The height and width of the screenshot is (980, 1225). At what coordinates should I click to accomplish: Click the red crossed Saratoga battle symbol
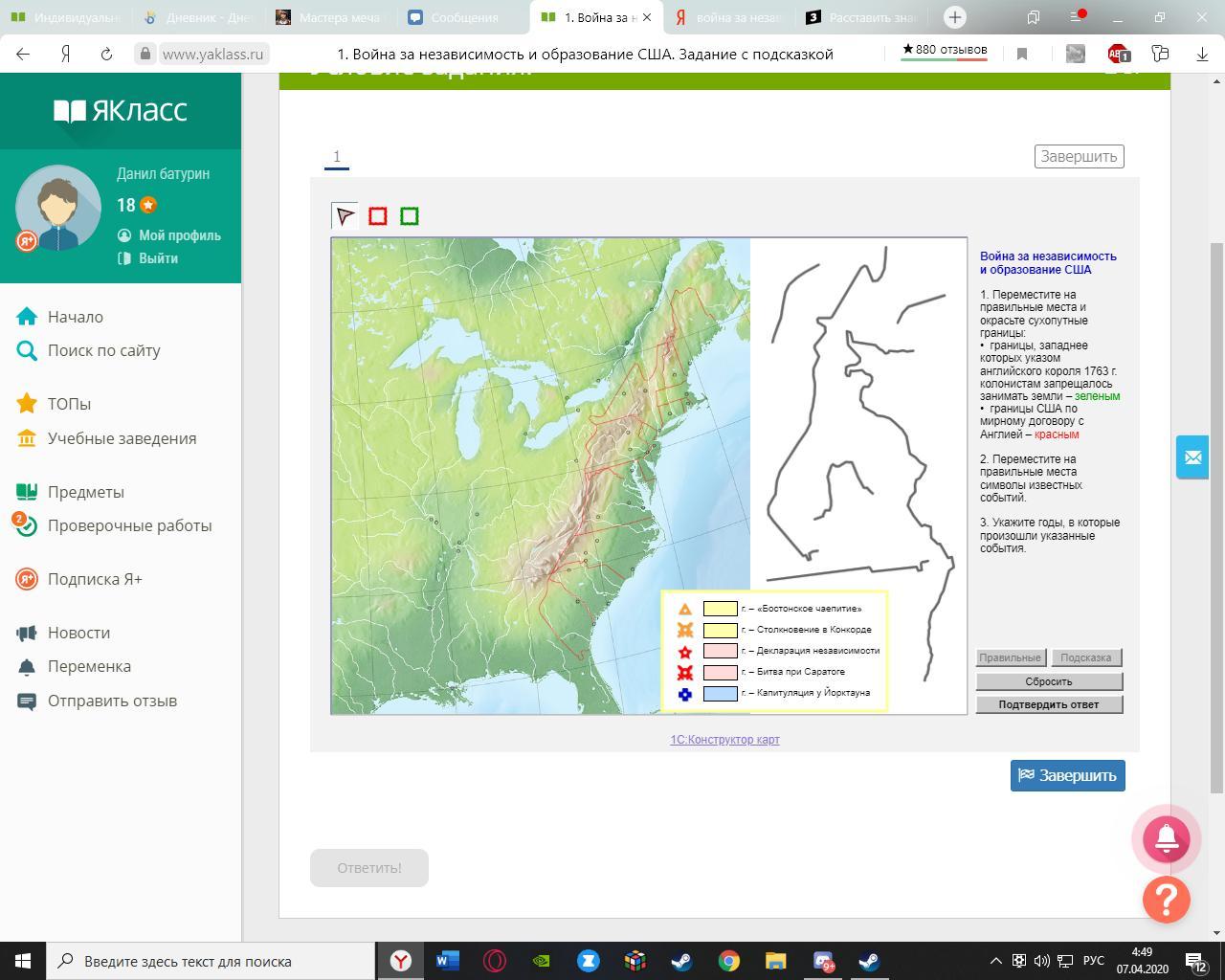point(685,672)
